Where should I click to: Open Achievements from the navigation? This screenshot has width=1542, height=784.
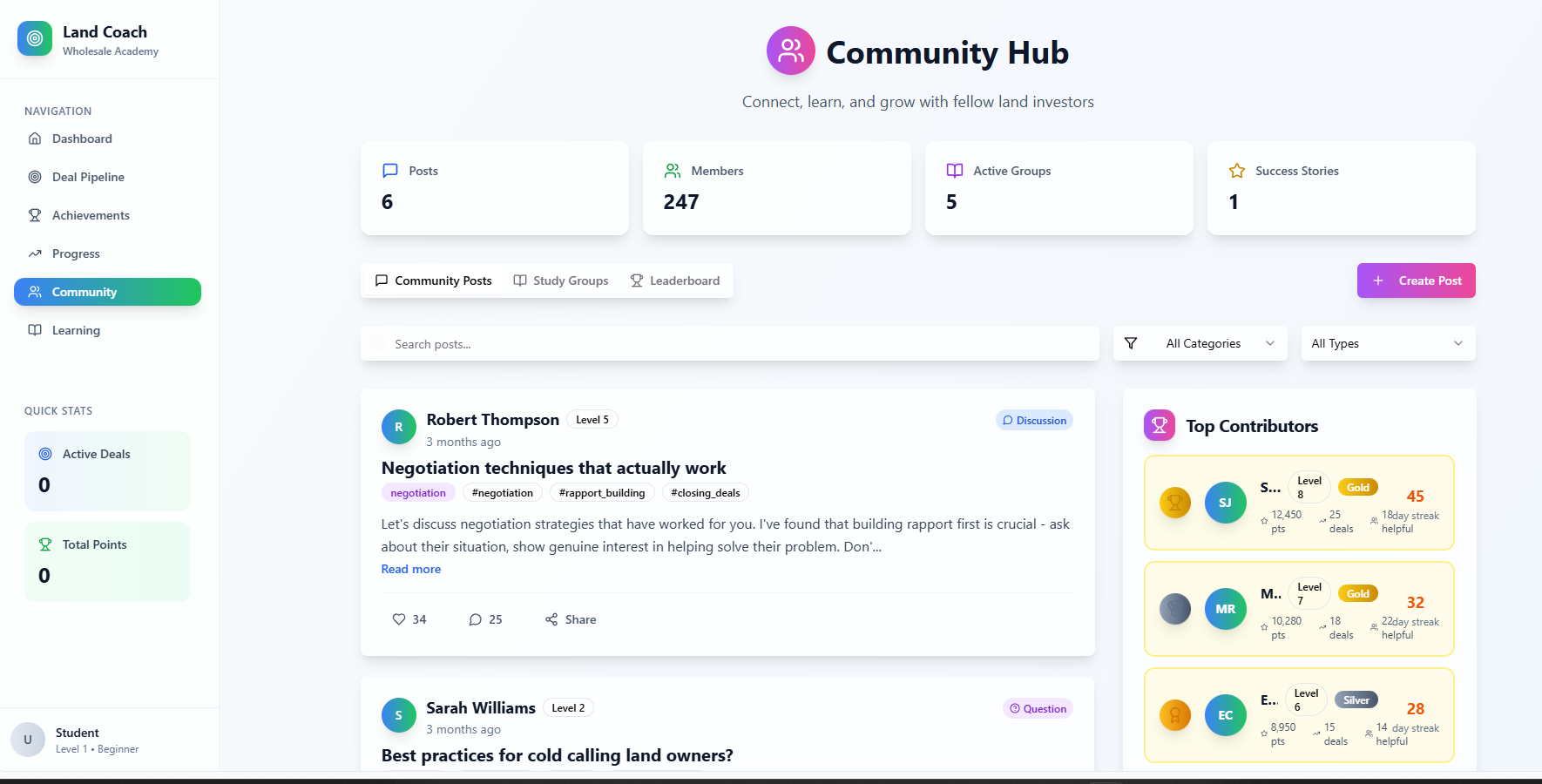coord(91,215)
